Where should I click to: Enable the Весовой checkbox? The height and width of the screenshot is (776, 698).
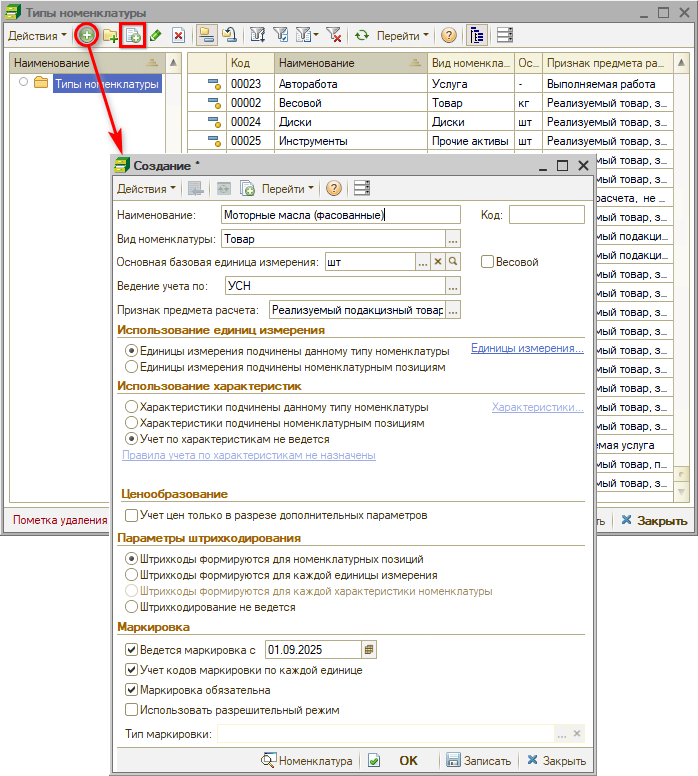coord(487,262)
